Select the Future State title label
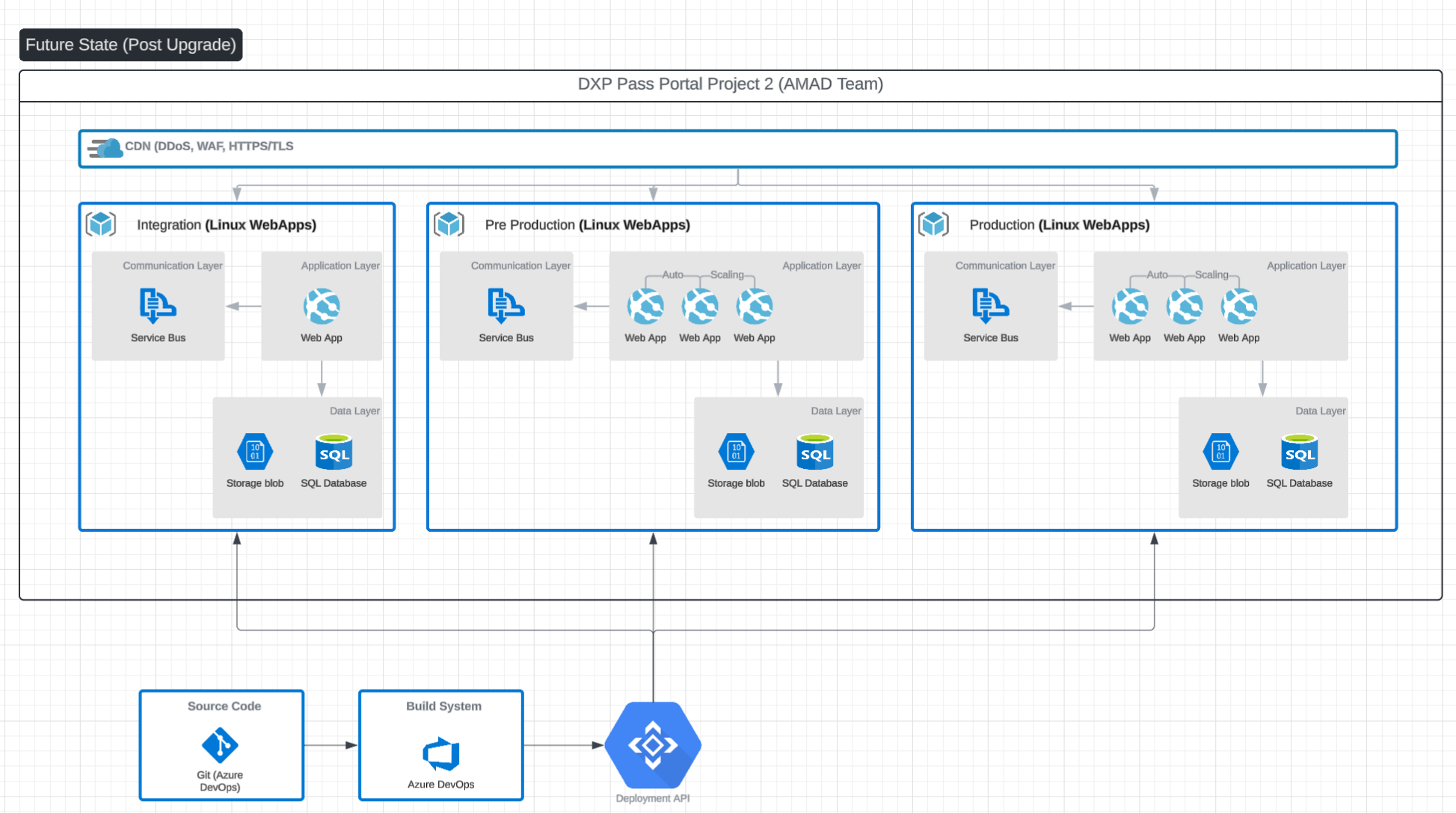 pos(131,45)
